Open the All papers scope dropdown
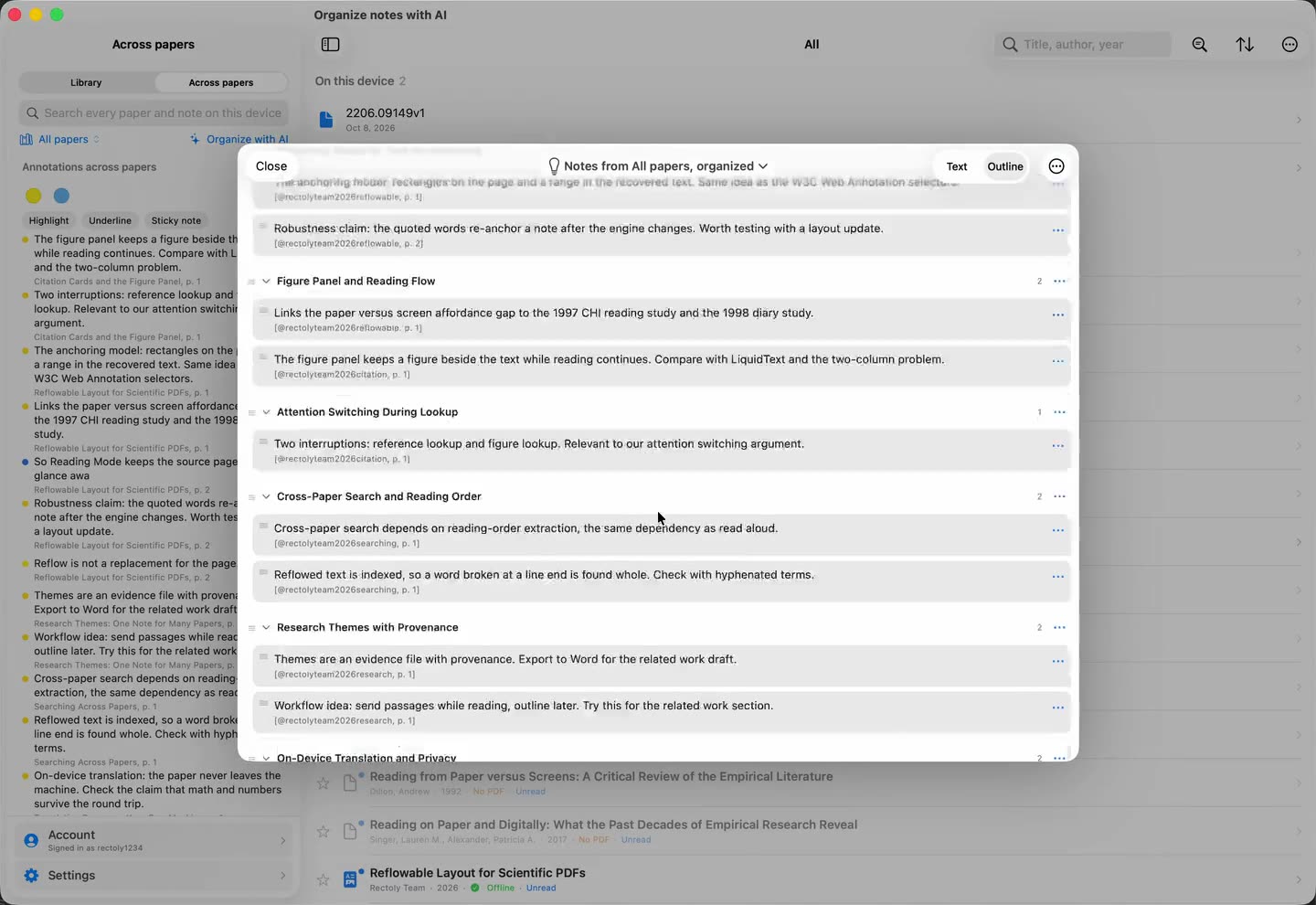The height and width of the screenshot is (905, 1316). point(60,140)
